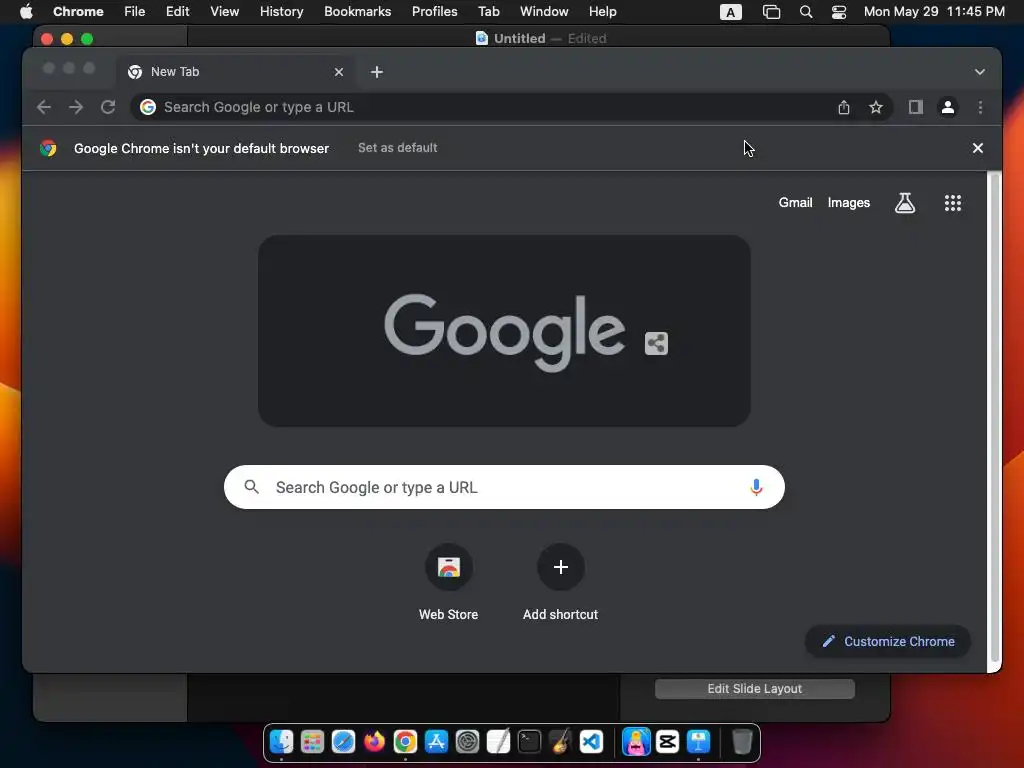Image resolution: width=1024 pixels, height=768 pixels.
Task: Open the Tab menu
Action: (x=488, y=12)
